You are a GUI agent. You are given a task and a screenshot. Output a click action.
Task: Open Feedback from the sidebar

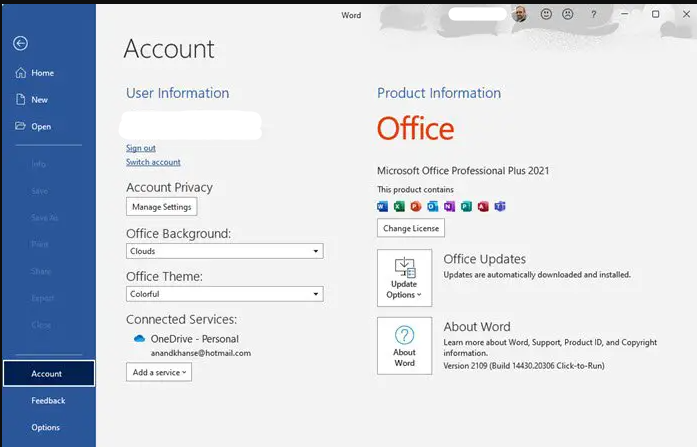(48, 401)
